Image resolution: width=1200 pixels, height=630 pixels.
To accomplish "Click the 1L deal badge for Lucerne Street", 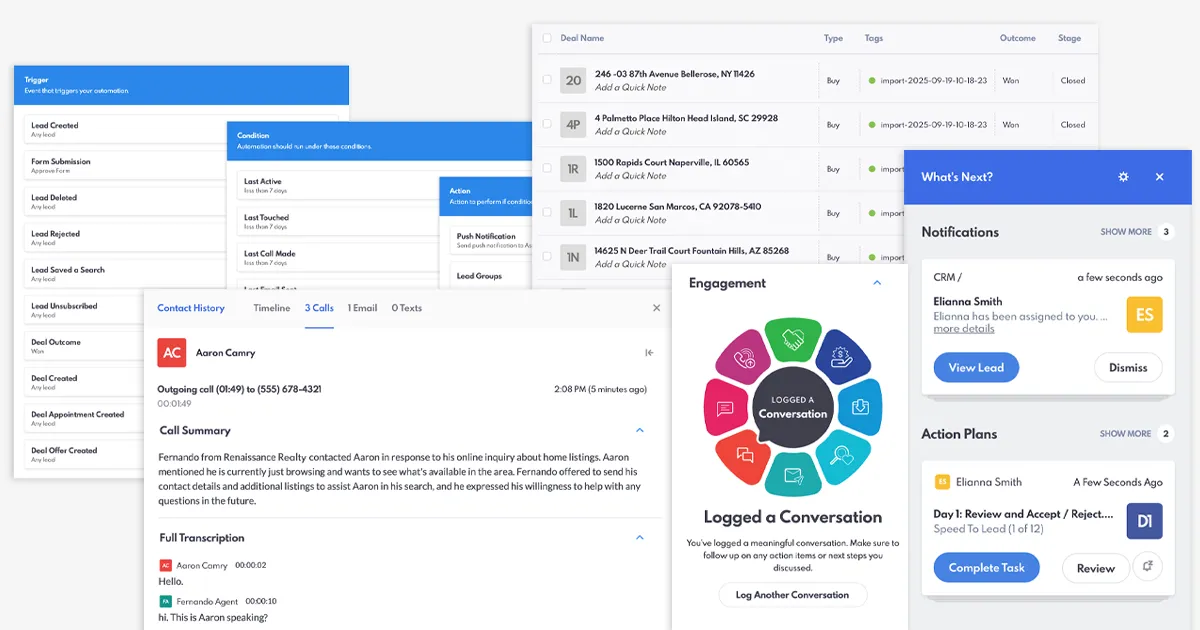I will point(573,213).
